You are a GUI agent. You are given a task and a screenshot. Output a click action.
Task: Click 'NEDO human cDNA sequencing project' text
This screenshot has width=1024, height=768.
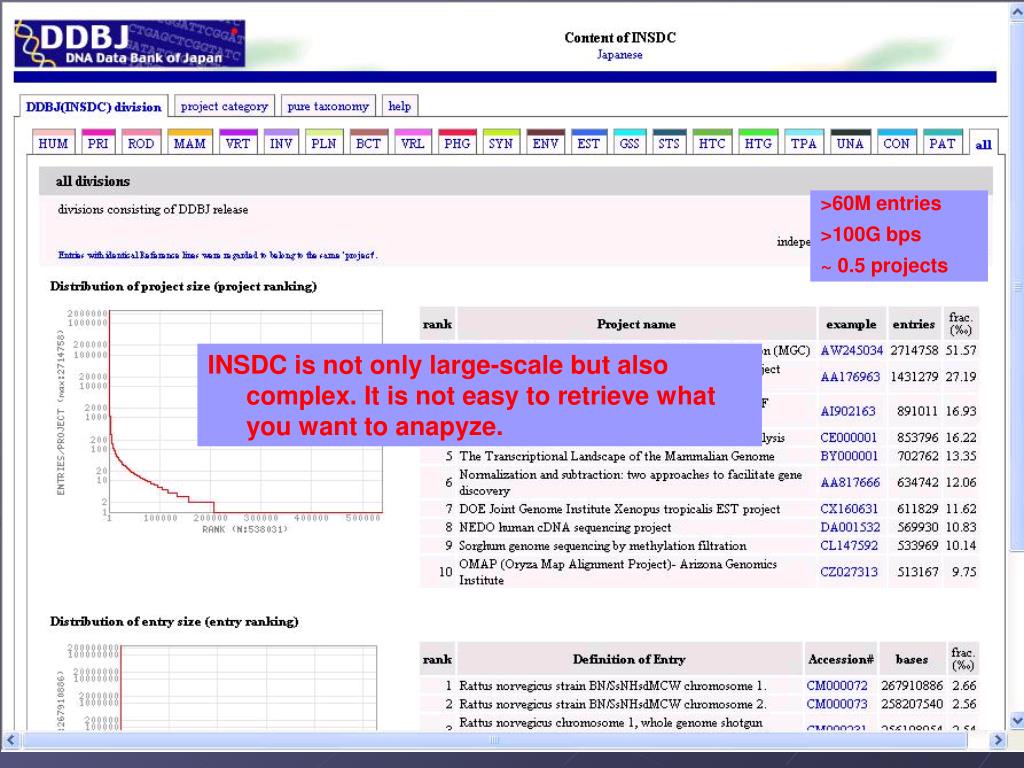pos(565,527)
